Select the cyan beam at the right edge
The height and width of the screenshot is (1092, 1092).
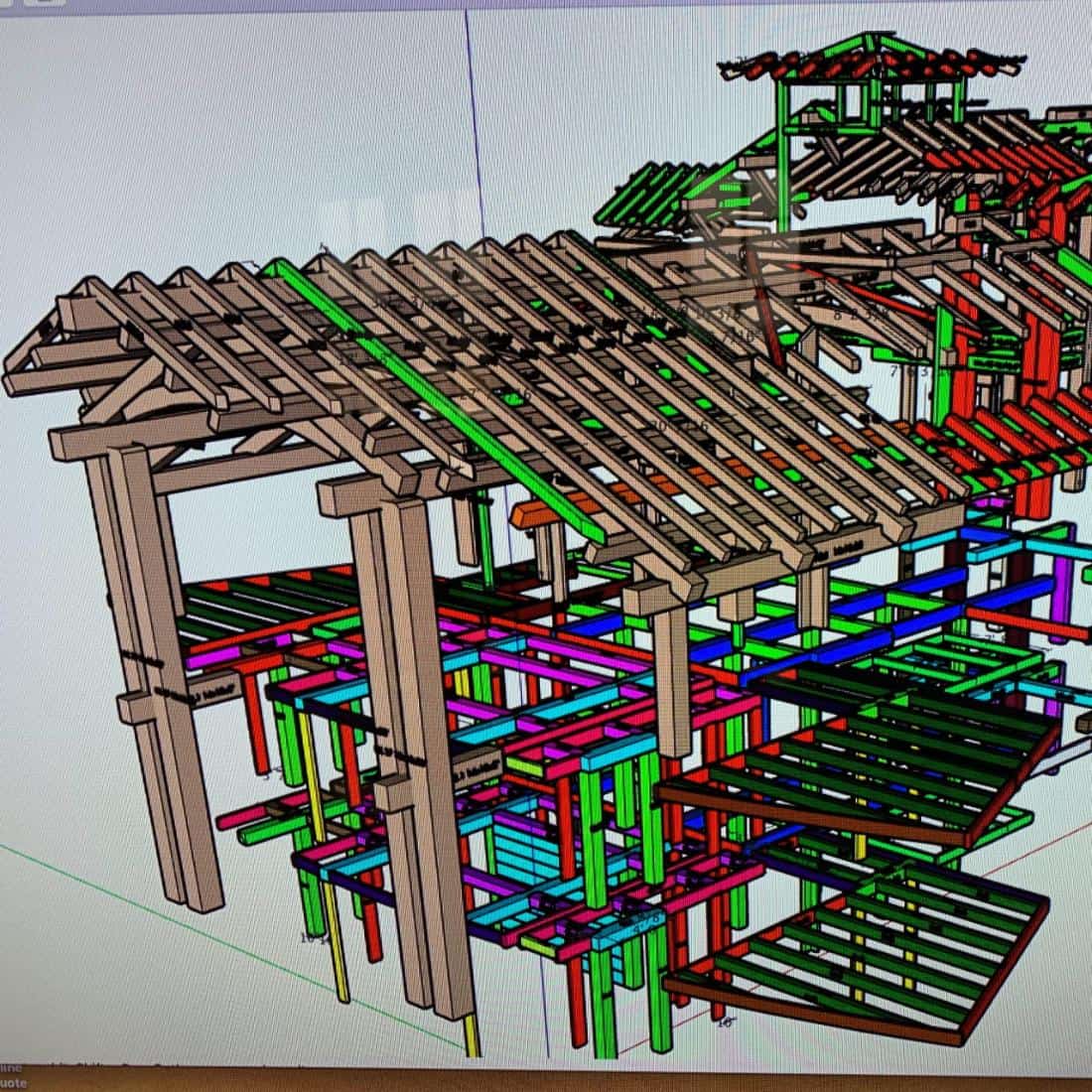1032,544
